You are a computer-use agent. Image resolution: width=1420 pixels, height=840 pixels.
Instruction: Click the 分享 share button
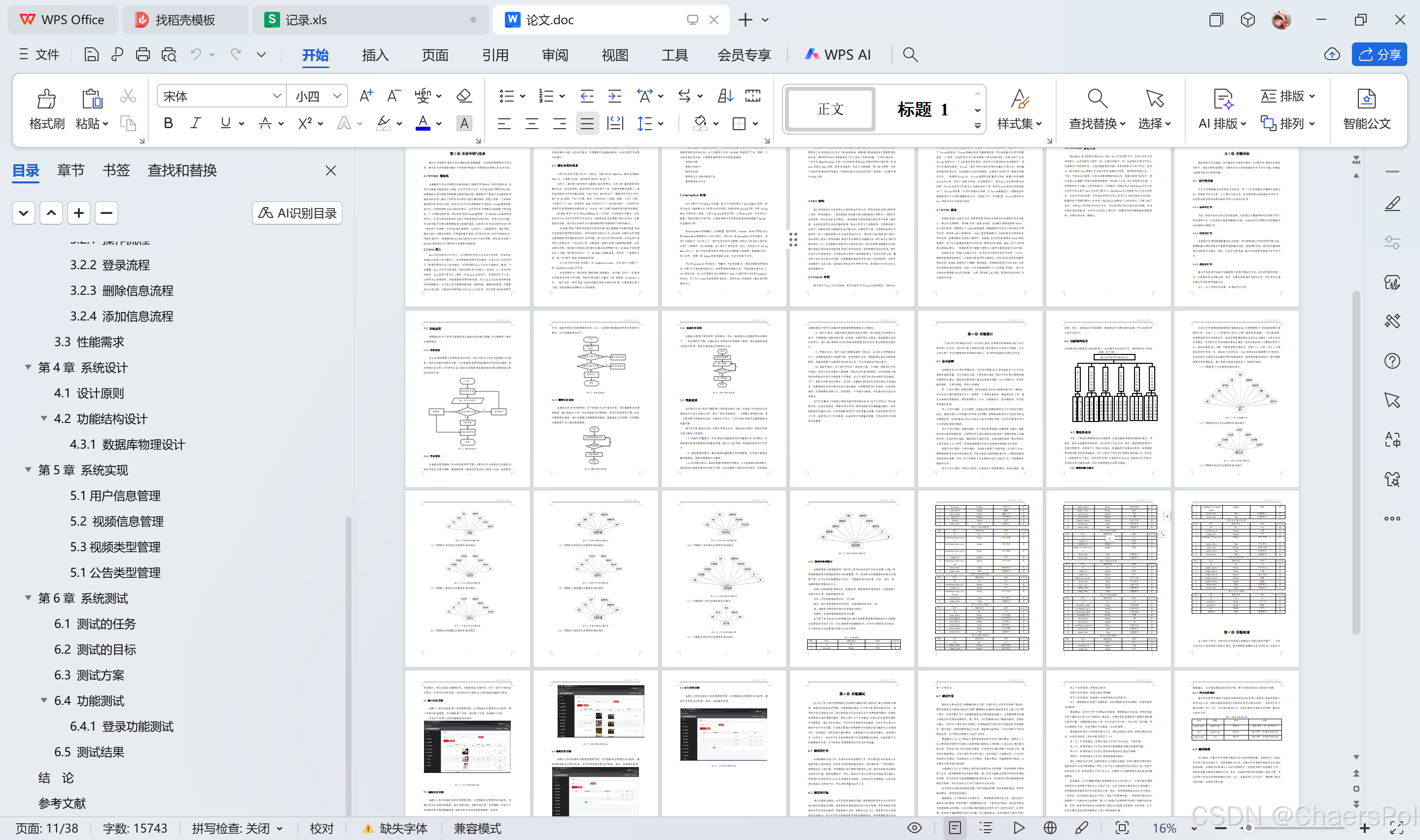pyautogui.click(x=1379, y=54)
